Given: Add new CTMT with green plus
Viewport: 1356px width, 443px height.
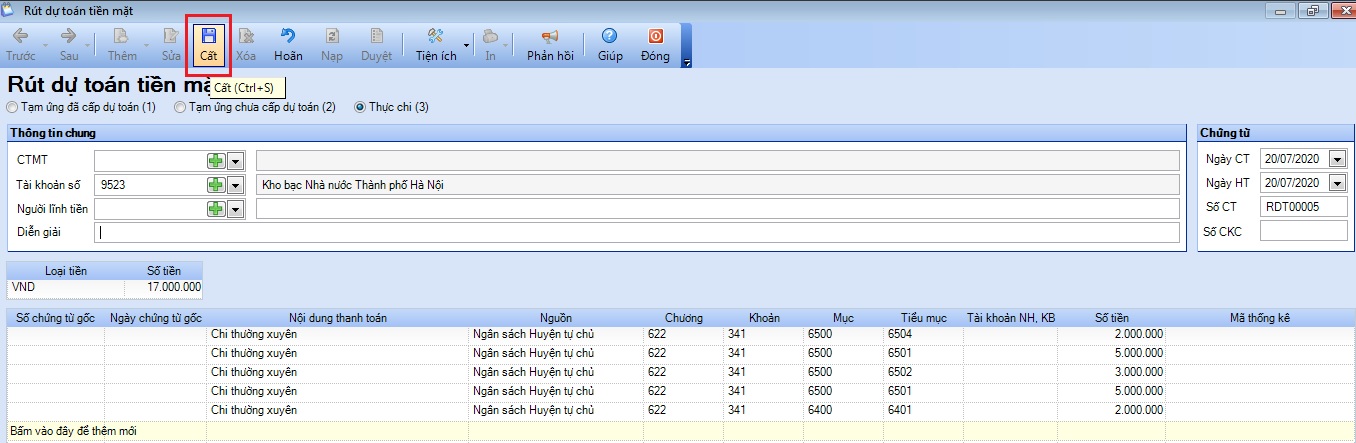Looking at the screenshot, I should [216, 160].
